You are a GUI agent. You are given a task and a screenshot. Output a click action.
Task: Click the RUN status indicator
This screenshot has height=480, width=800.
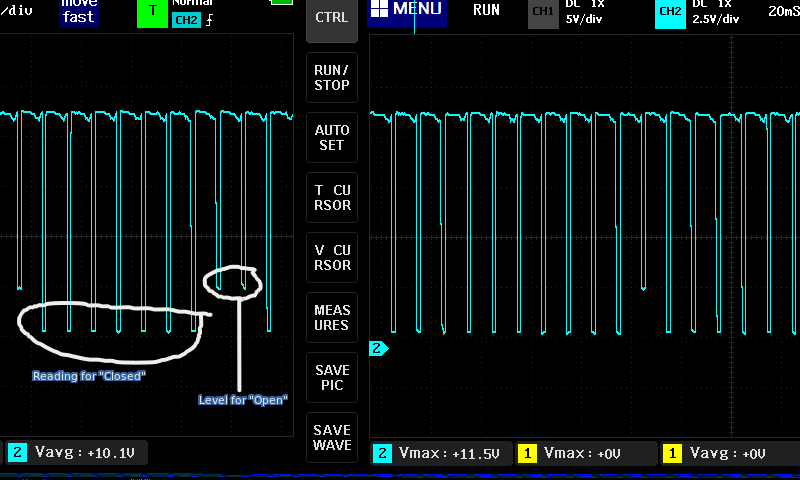pyautogui.click(x=486, y=10)
